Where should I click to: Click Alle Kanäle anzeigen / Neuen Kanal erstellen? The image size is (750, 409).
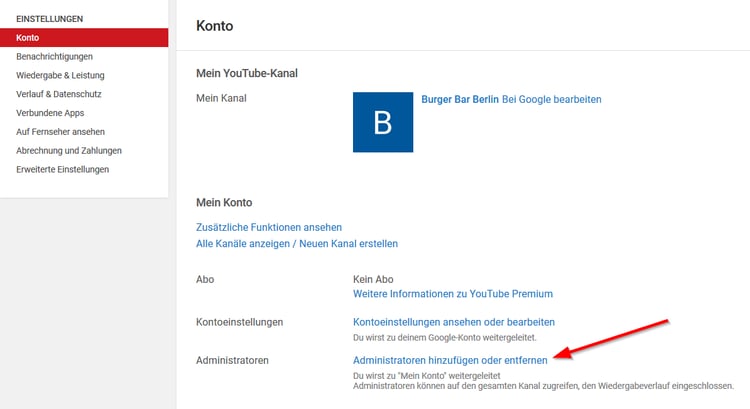297,243
